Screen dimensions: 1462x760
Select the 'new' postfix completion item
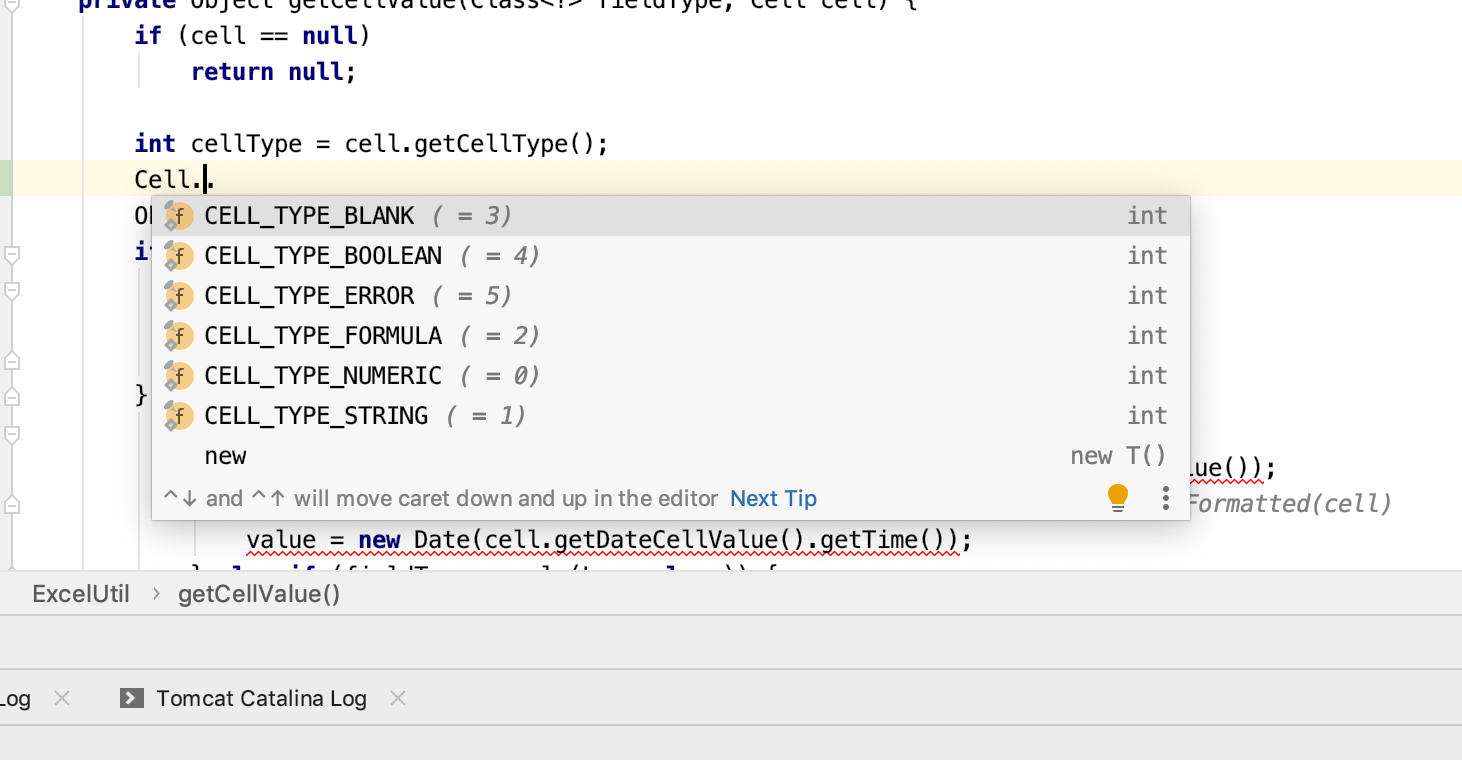670,456
